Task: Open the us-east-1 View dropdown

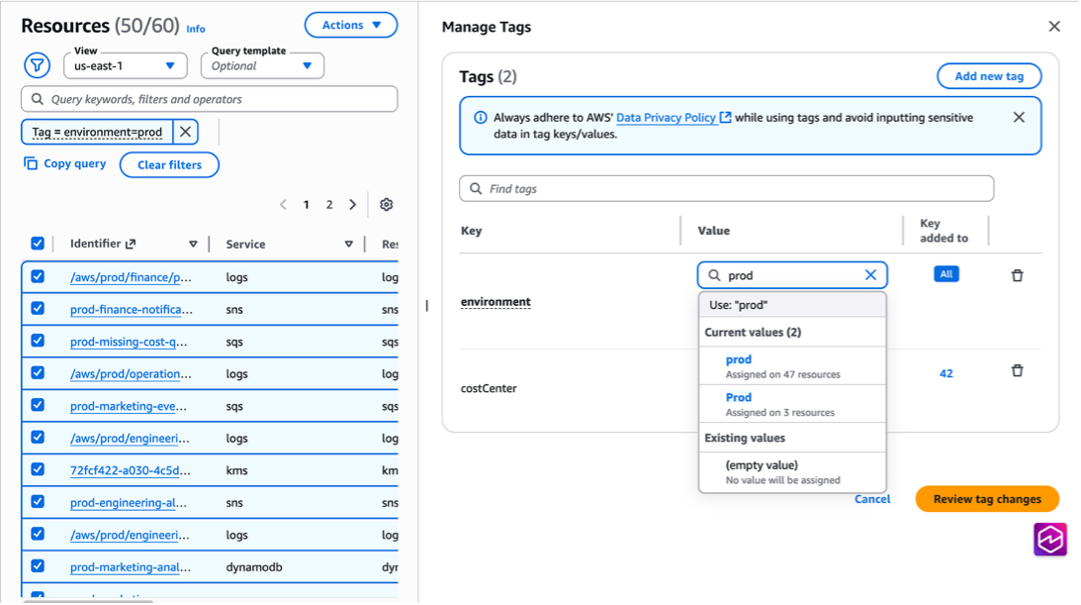Action: tap(124, 65)
